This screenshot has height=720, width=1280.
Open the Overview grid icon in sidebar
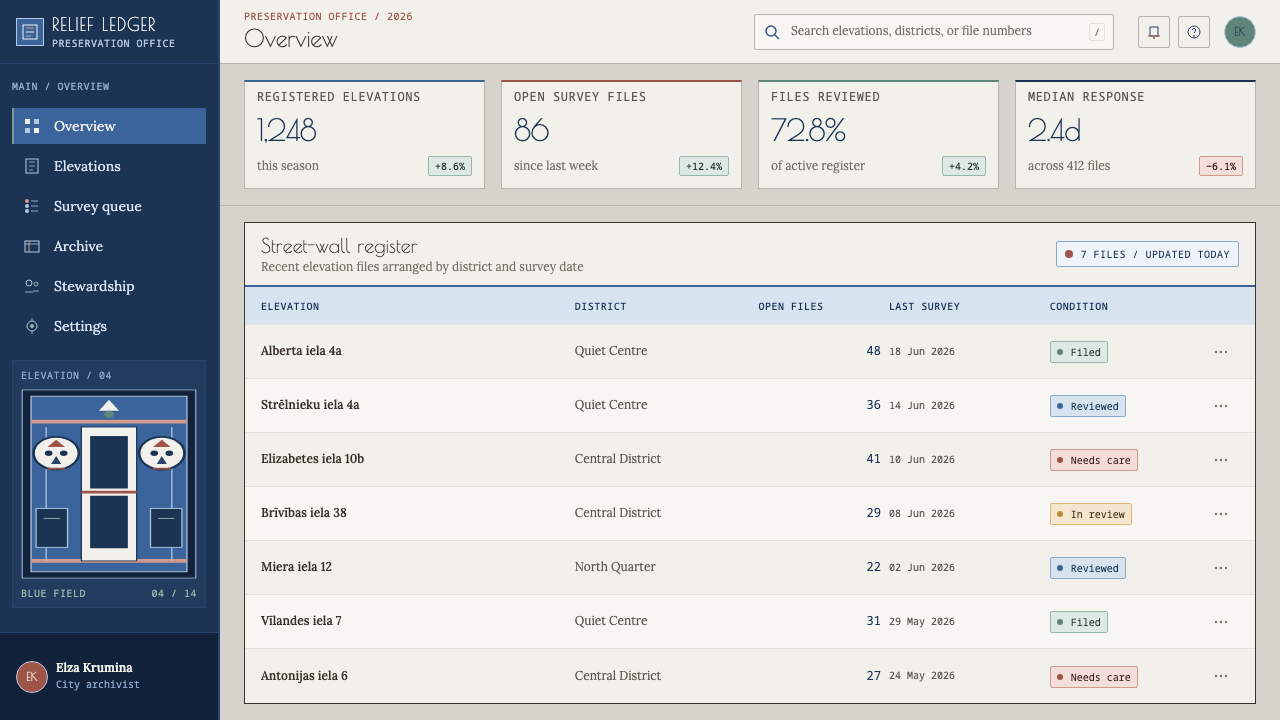(32, 126)
